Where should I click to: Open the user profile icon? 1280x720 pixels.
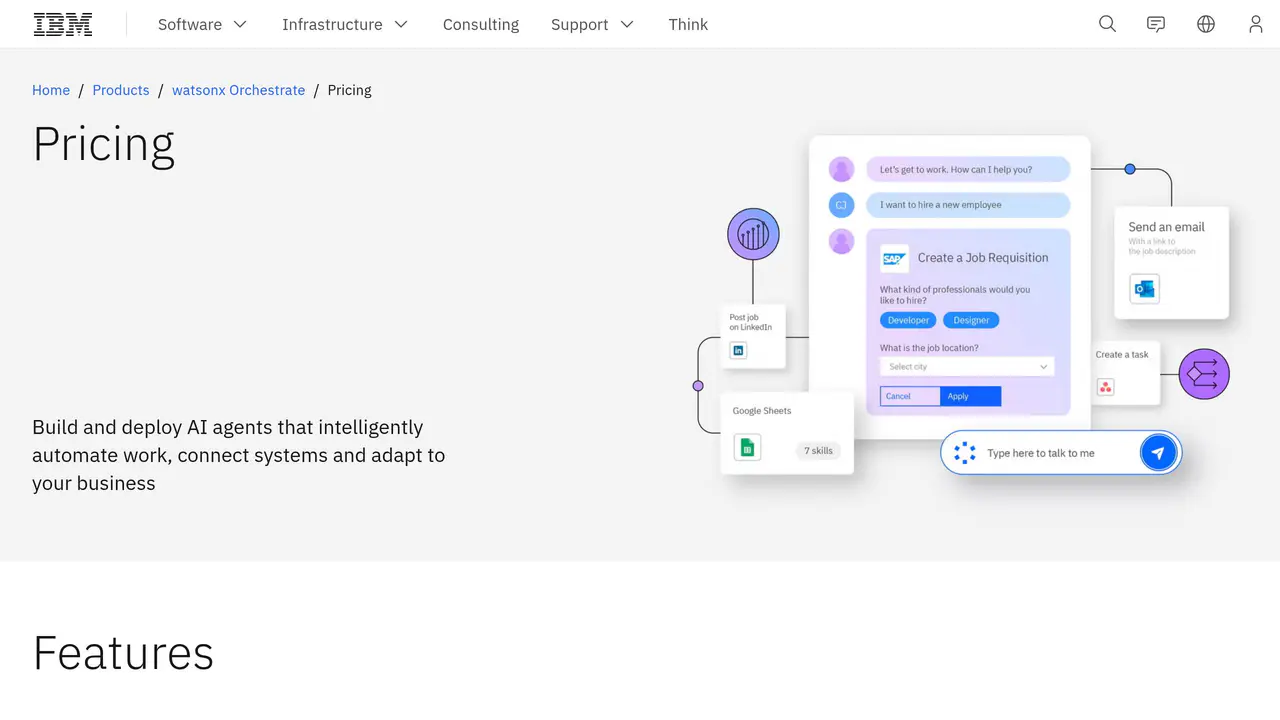click(x=1256, y=24)
